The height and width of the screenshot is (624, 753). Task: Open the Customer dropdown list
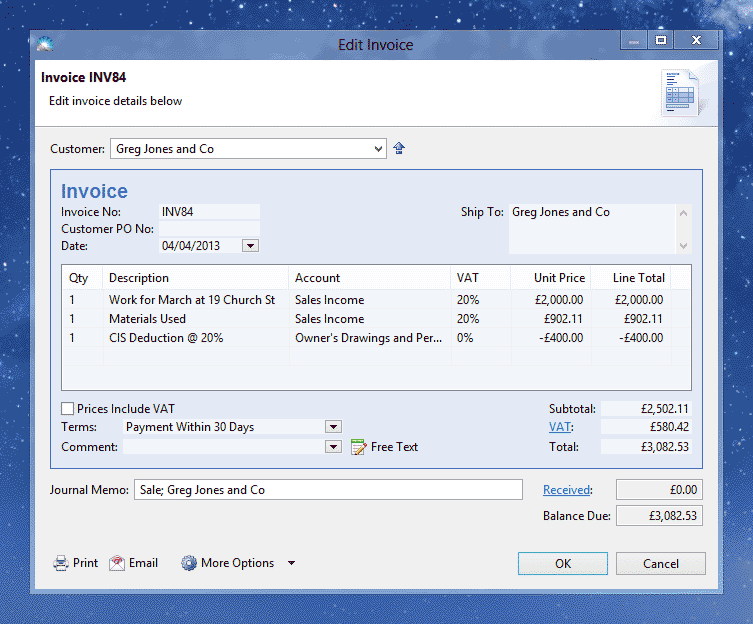377,149
